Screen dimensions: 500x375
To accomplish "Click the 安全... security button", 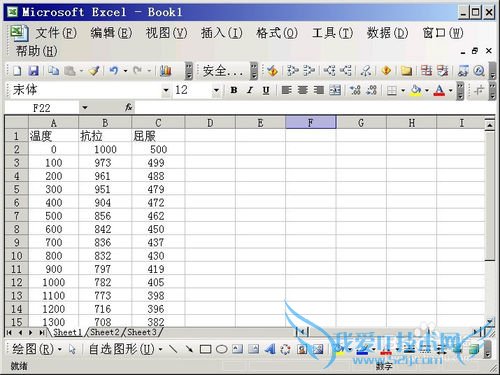I will [223, 71].
